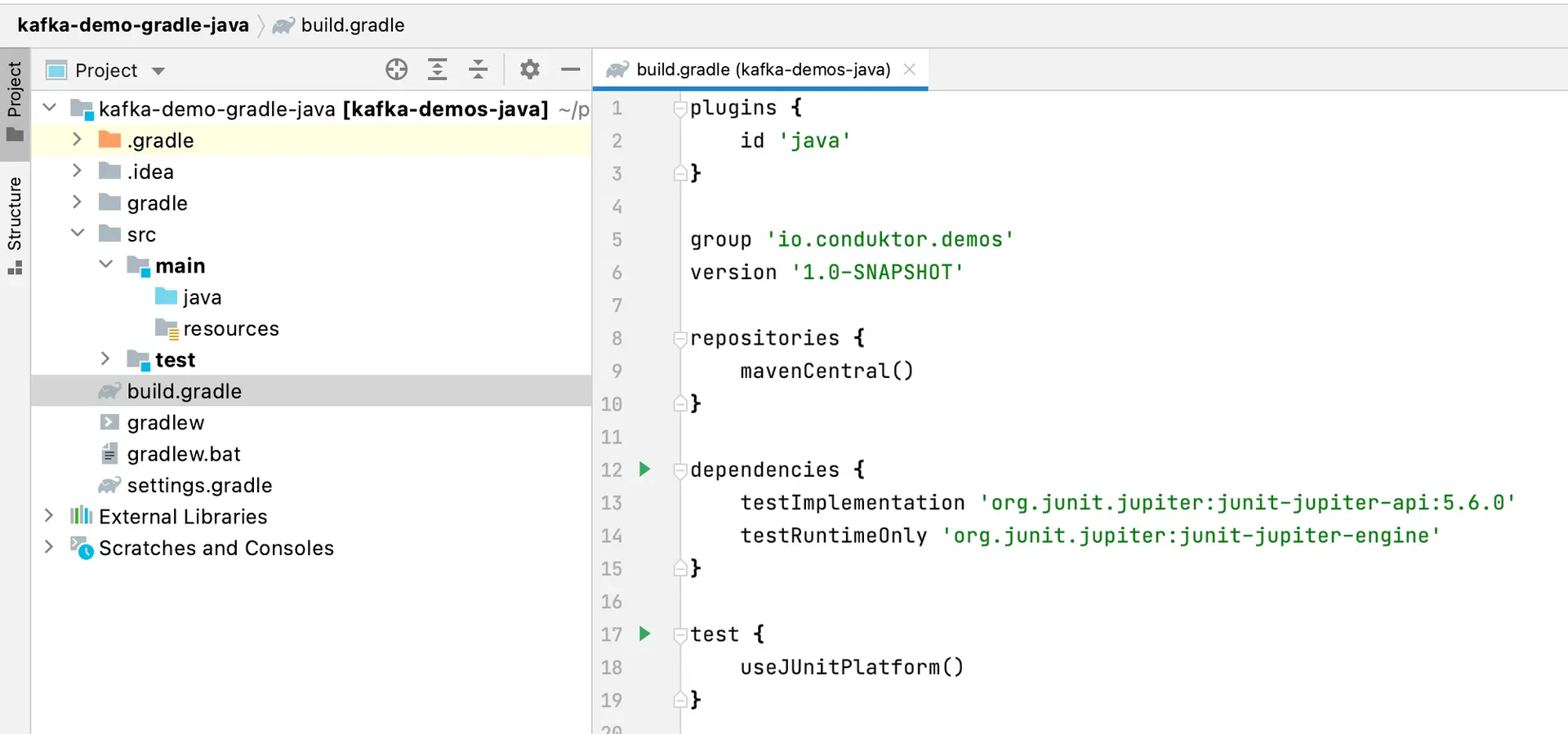
Task: Click the orange .gradle folder icon
Action: pyautogui.click(x=109, y=140)
